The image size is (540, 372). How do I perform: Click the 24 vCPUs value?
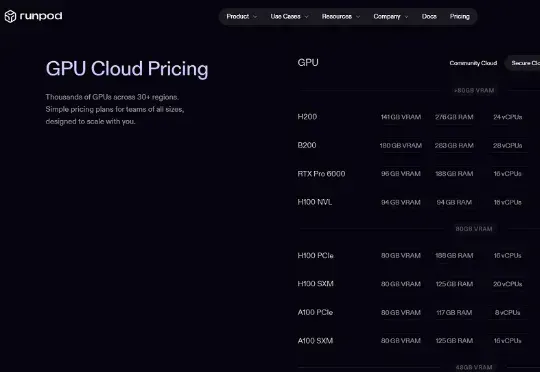508,117
